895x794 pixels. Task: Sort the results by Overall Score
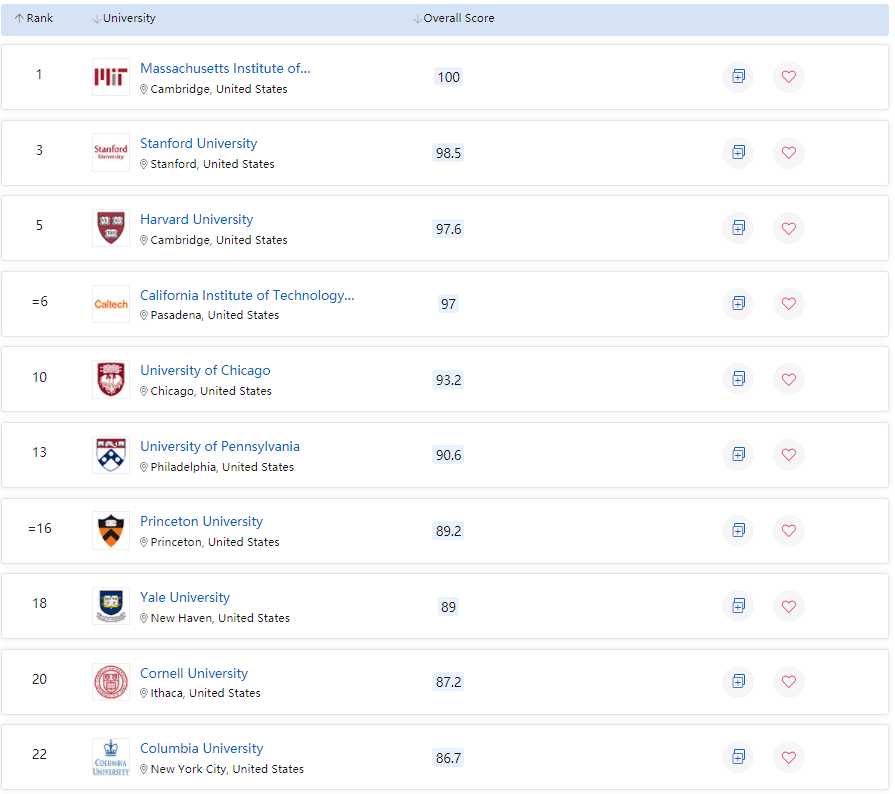point(454,18)
